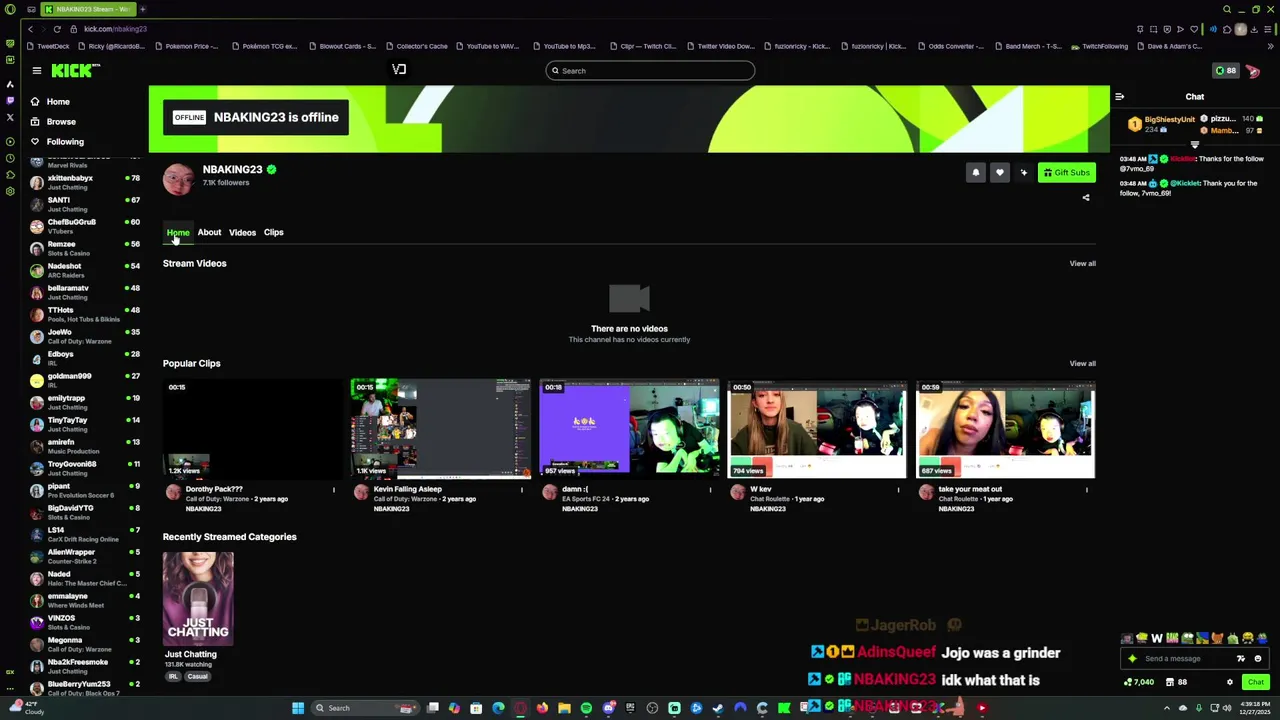Open the W kev clip thumbnail
This screenshot has height=720, width=1280.
coord(817,428)
